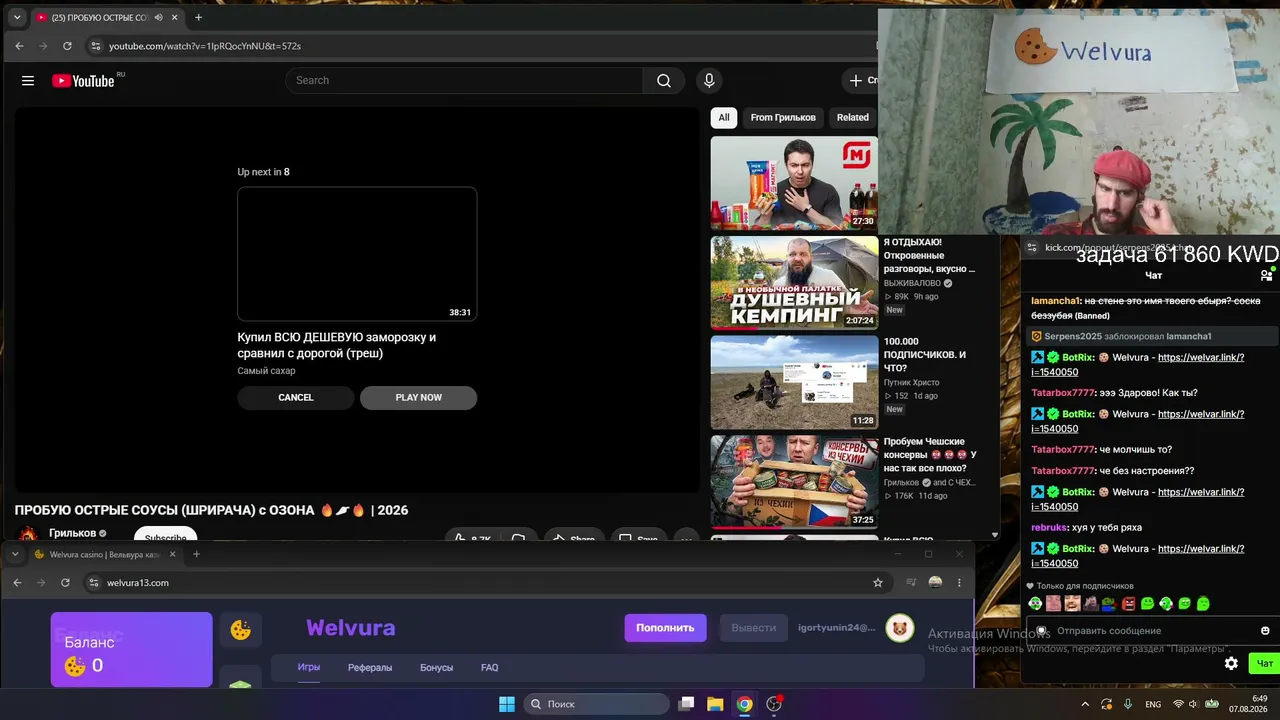
Task: Open tab search dropdown in YouTube window
Action: (x=17, y=18)
